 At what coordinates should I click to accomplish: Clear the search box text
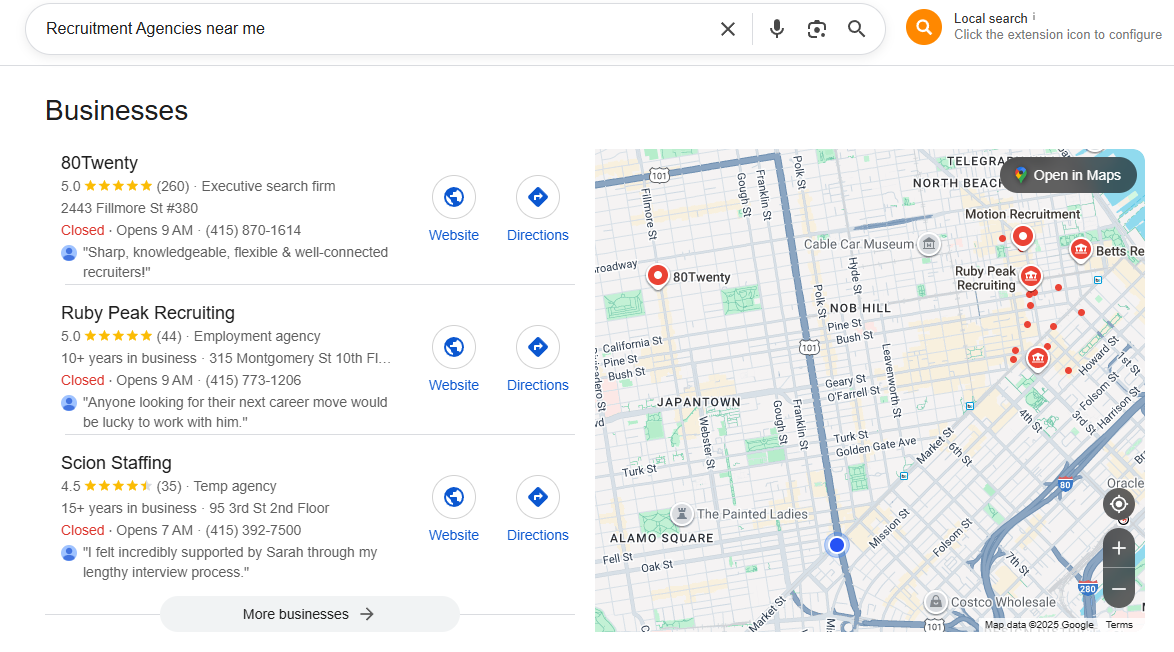[x=728, y=29]
